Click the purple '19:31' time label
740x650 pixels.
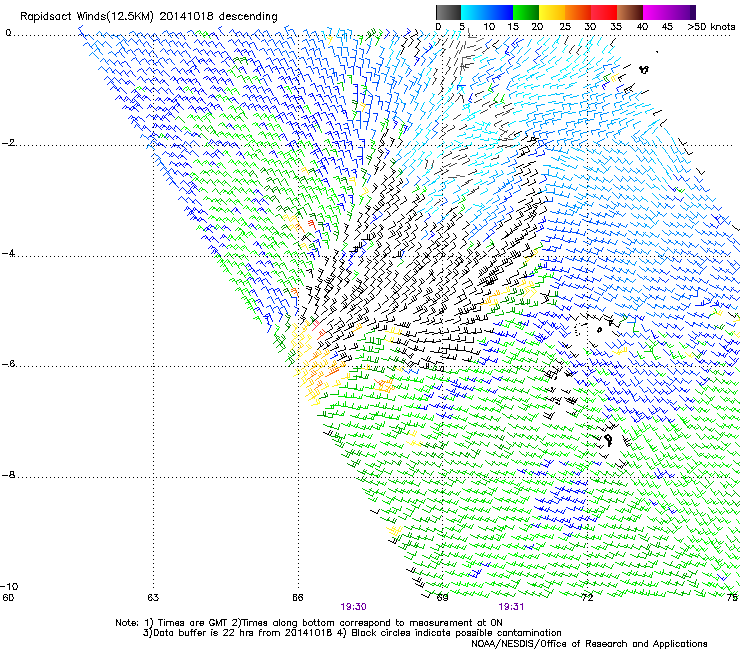[511, 607]
